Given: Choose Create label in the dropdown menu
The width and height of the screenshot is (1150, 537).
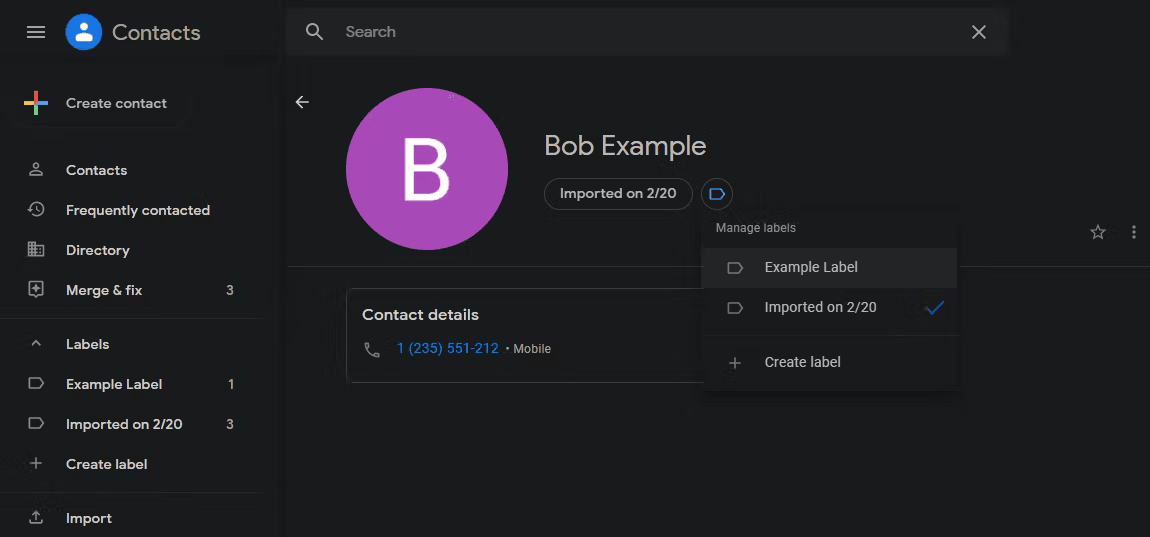Looking at the screenshot, I should pos(829,362).
